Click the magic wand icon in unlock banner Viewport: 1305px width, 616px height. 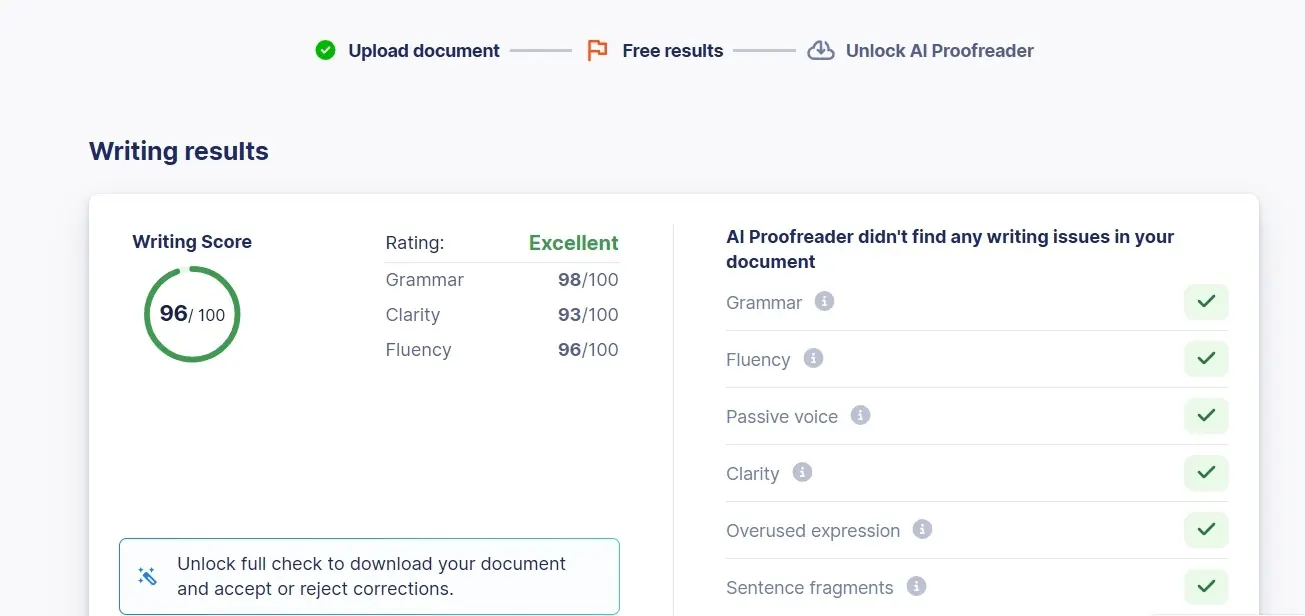tap(147, 577)
